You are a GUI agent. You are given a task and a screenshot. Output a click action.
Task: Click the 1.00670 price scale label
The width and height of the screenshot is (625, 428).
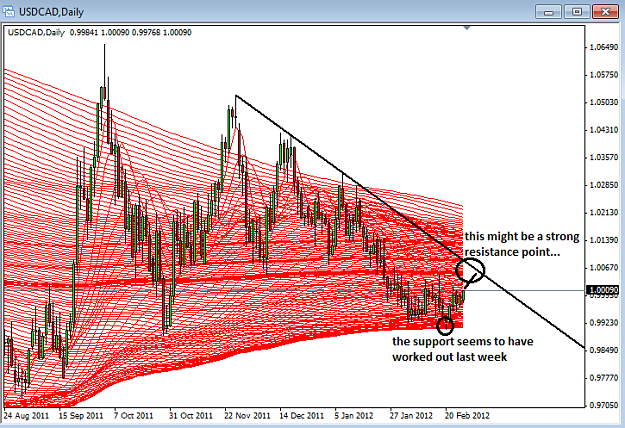[603, 267]
